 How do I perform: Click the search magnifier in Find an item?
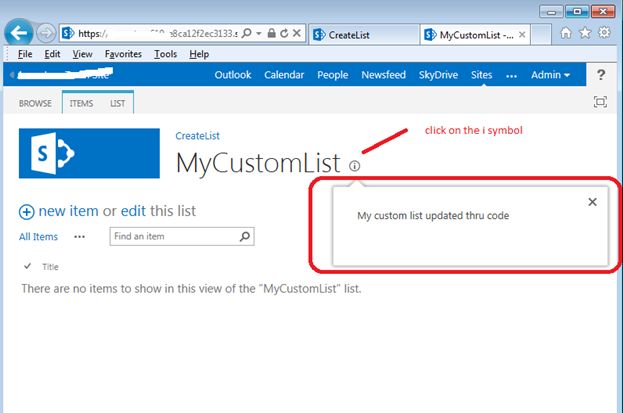[245, 237]
